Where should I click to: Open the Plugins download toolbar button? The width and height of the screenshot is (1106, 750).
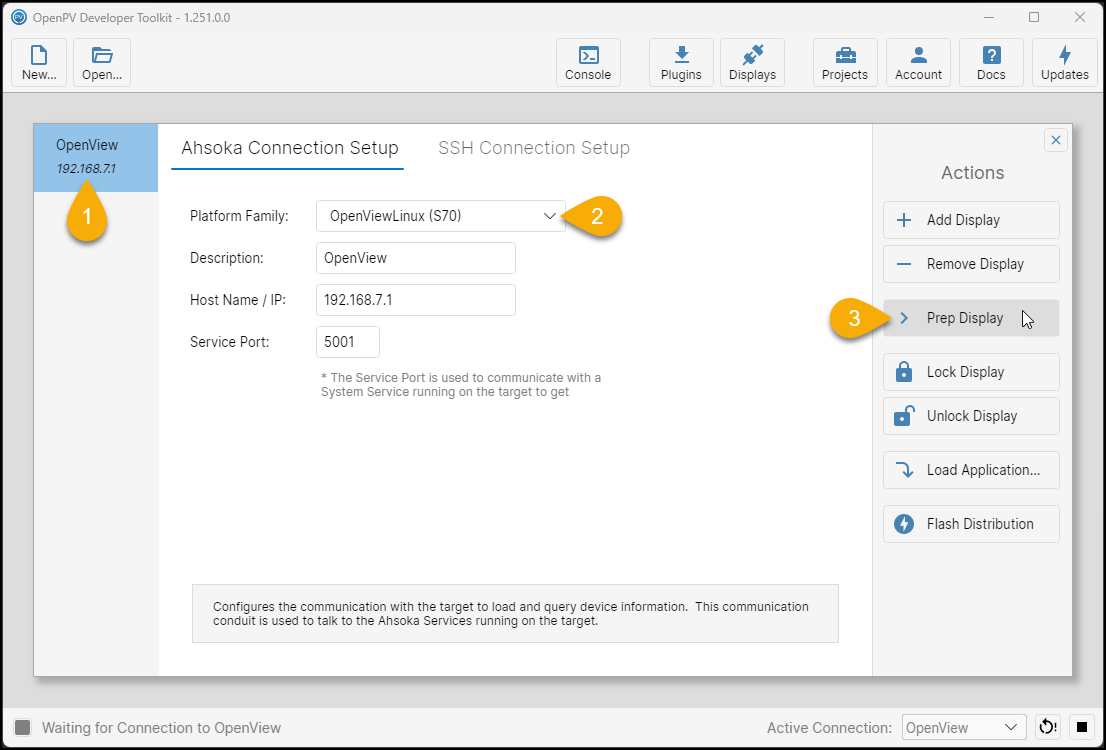point(681,63)
